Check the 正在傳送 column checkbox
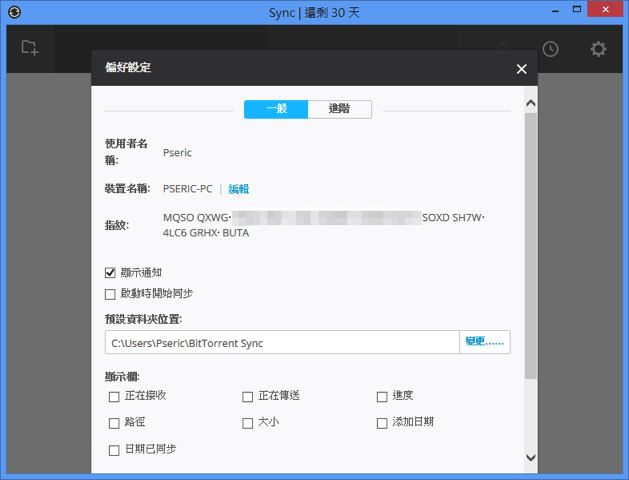629x480 pixels. tap(248, 397)
